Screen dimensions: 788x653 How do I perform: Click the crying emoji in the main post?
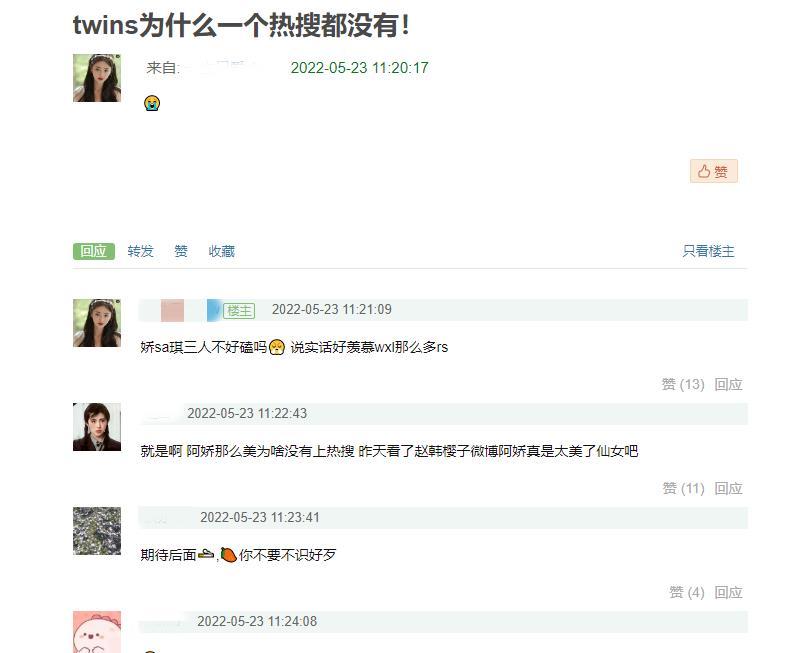pyautogui.click(x=152, y=103)
